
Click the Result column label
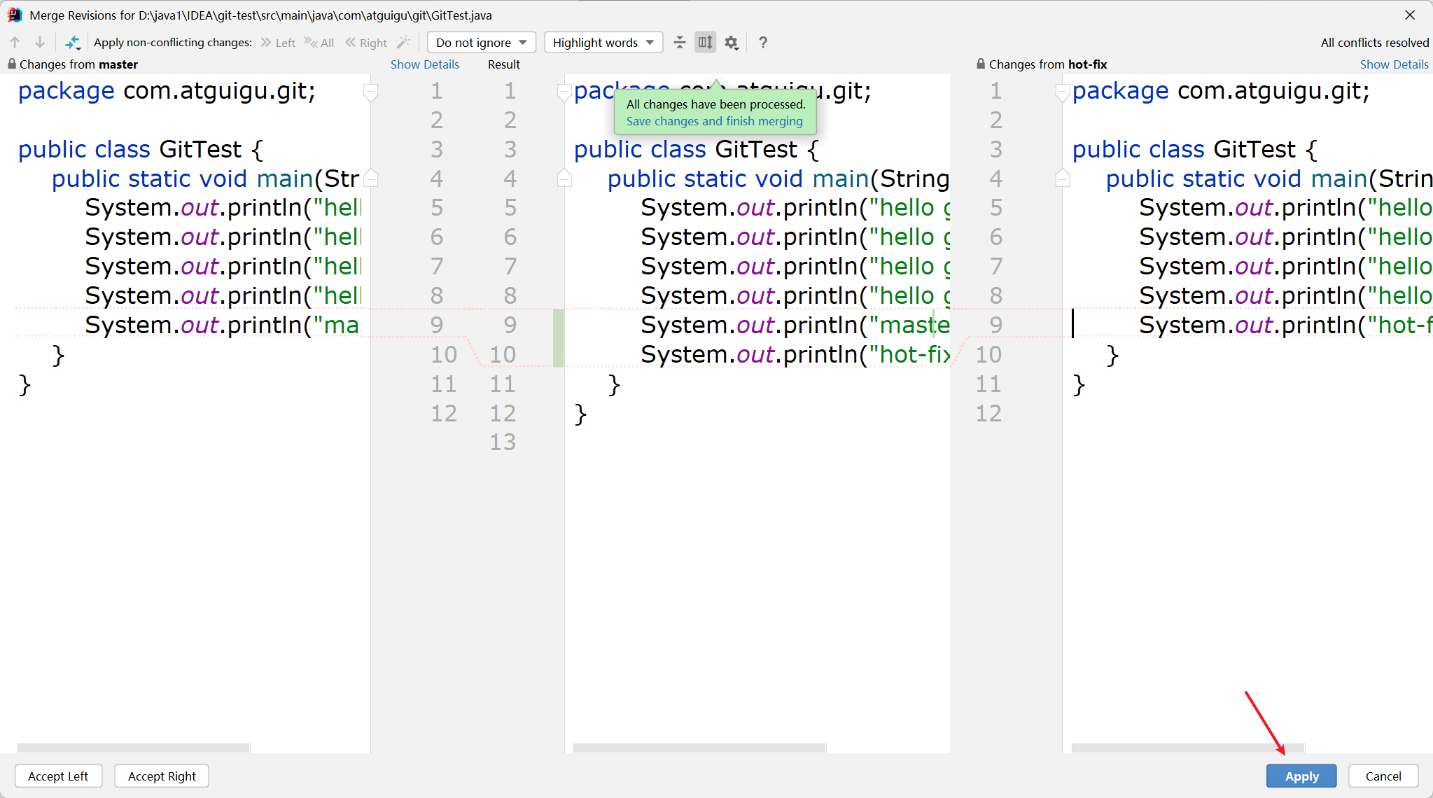coord(504,64)
